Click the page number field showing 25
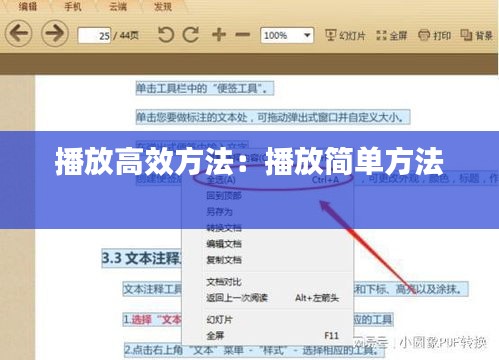This screenshot has height=360, width=499. tap(94, 35)
